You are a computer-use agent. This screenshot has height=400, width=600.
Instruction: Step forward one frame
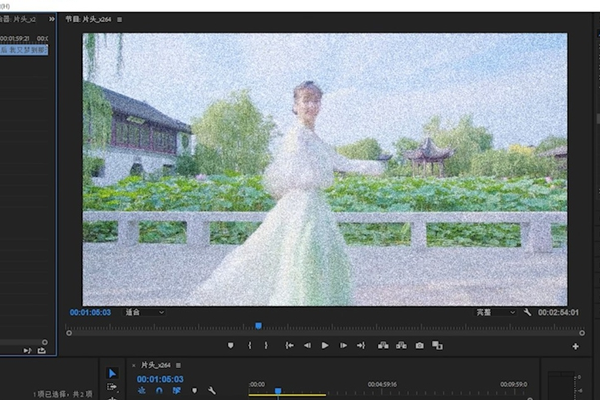click(343, 346)
